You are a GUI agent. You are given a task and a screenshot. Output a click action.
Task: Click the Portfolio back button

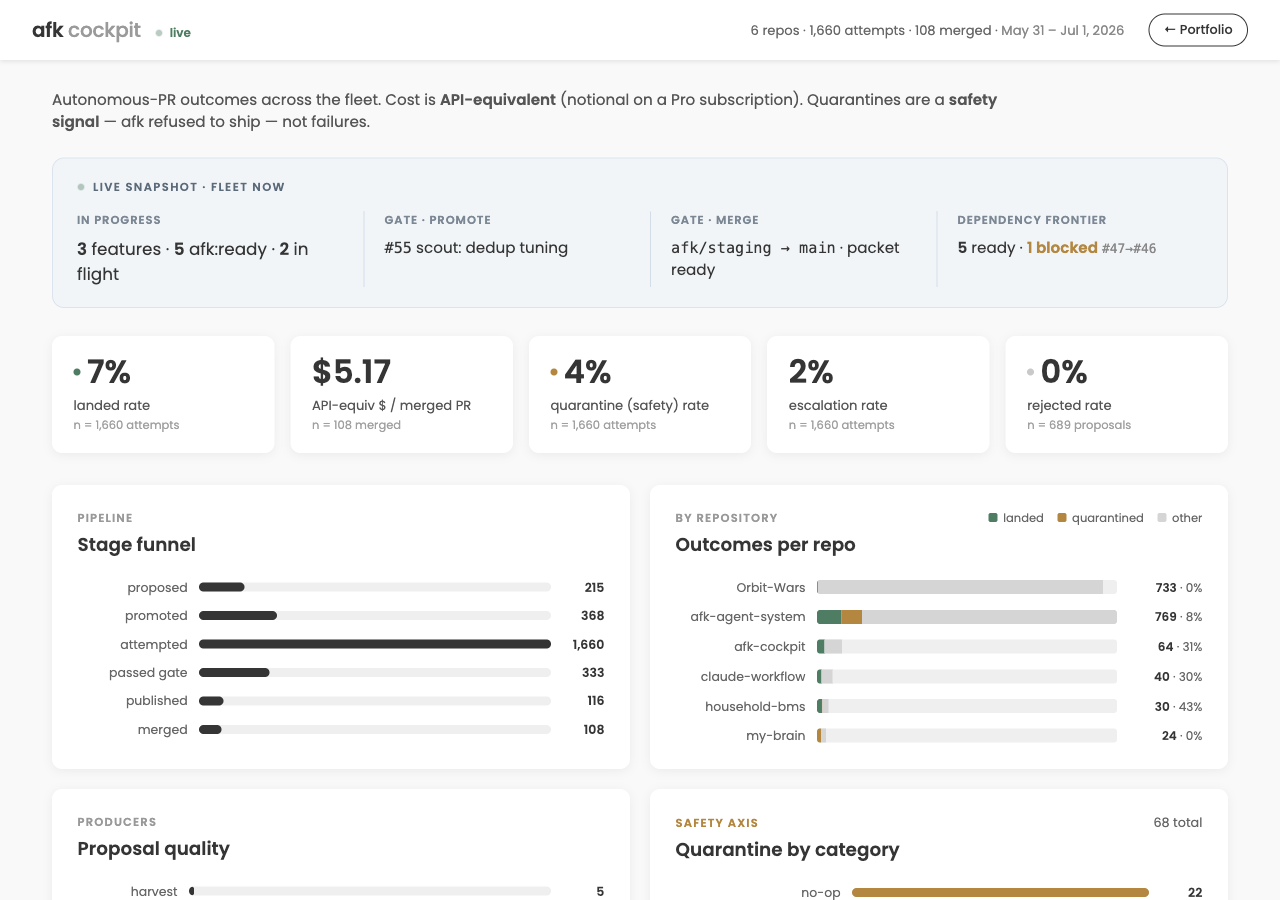tap(1198, 30)
